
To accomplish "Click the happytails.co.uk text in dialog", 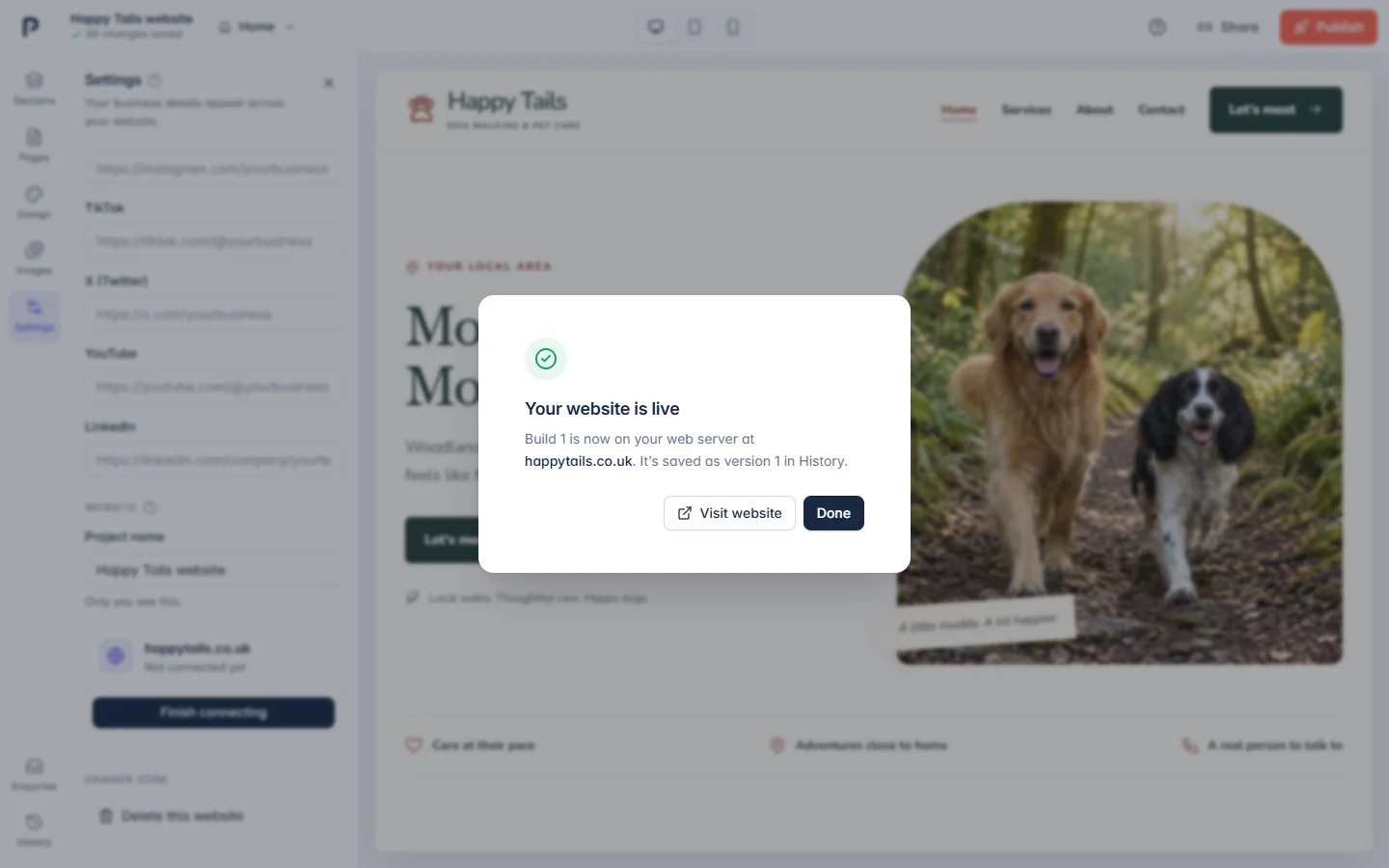I will 579,461.
